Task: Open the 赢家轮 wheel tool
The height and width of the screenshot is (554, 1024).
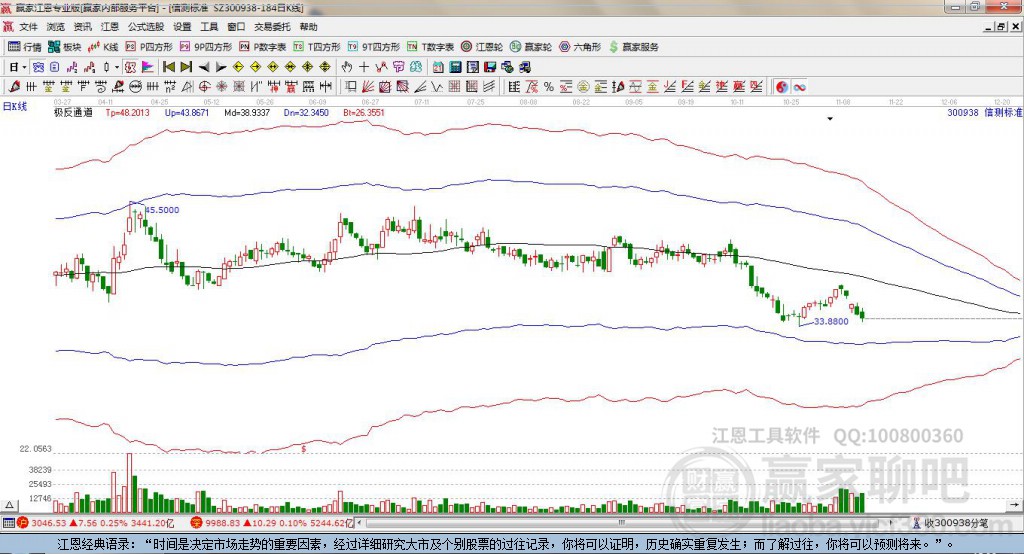Action: pos(531,47)
